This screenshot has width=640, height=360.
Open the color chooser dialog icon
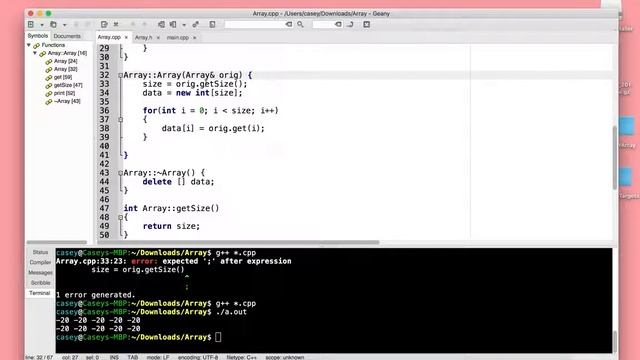pos(213,24)
